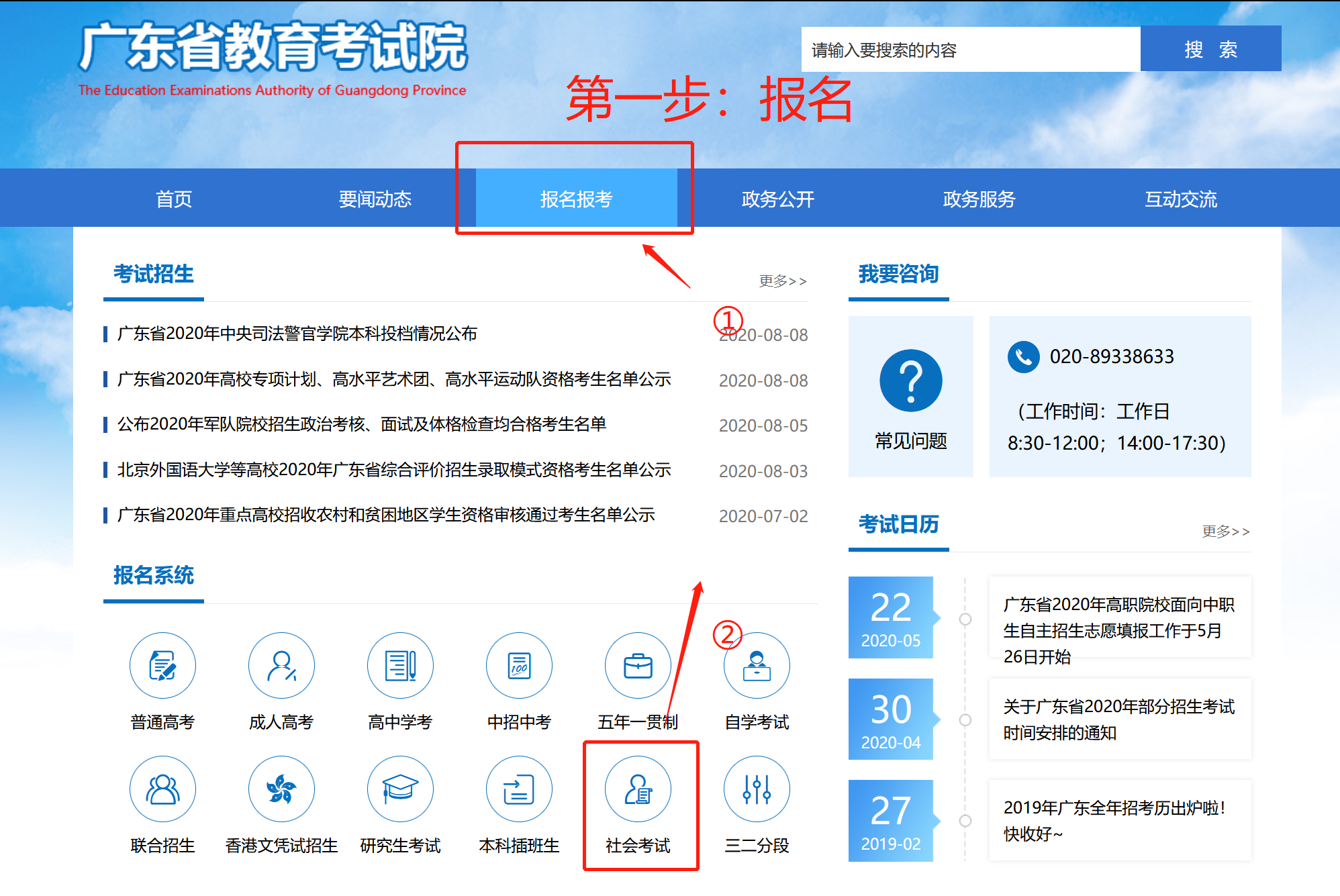Image resolution: width=1340 pixels, height=896 pixels.
Task: Open the 常见问题 question mark icon
Action: click(x=910, y=381)
